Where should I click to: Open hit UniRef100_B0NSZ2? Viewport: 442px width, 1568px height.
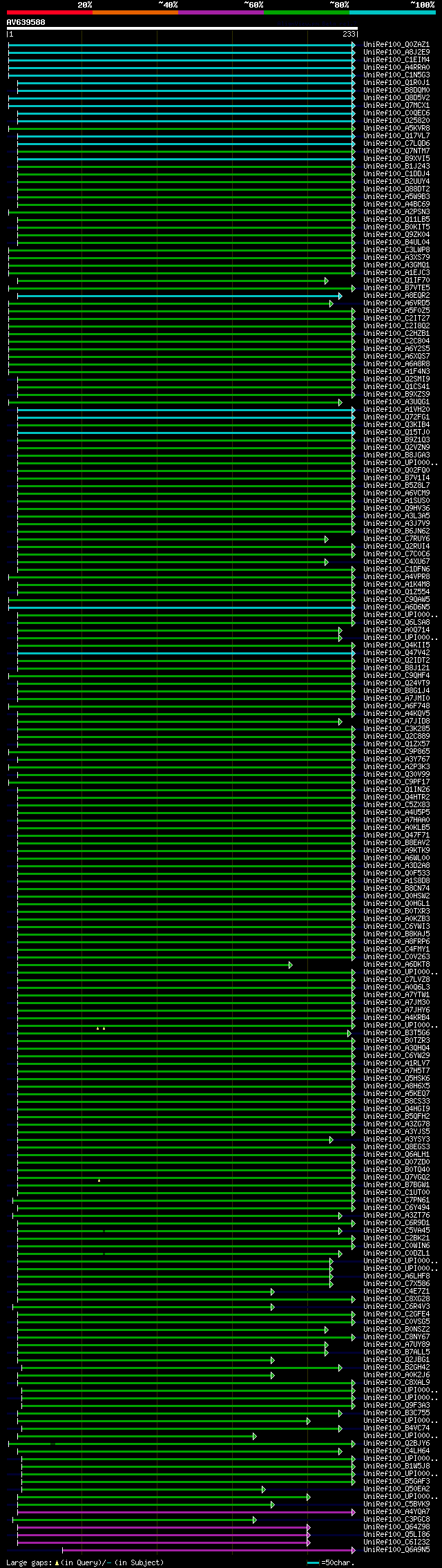click(x=396, y=1329)
